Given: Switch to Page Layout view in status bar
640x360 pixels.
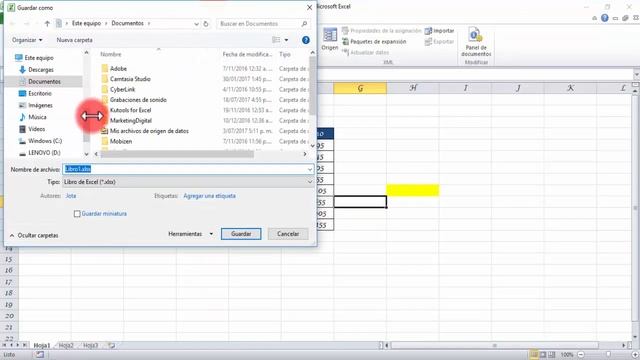Looking at the screenshot, I should [x=543, y=355].
